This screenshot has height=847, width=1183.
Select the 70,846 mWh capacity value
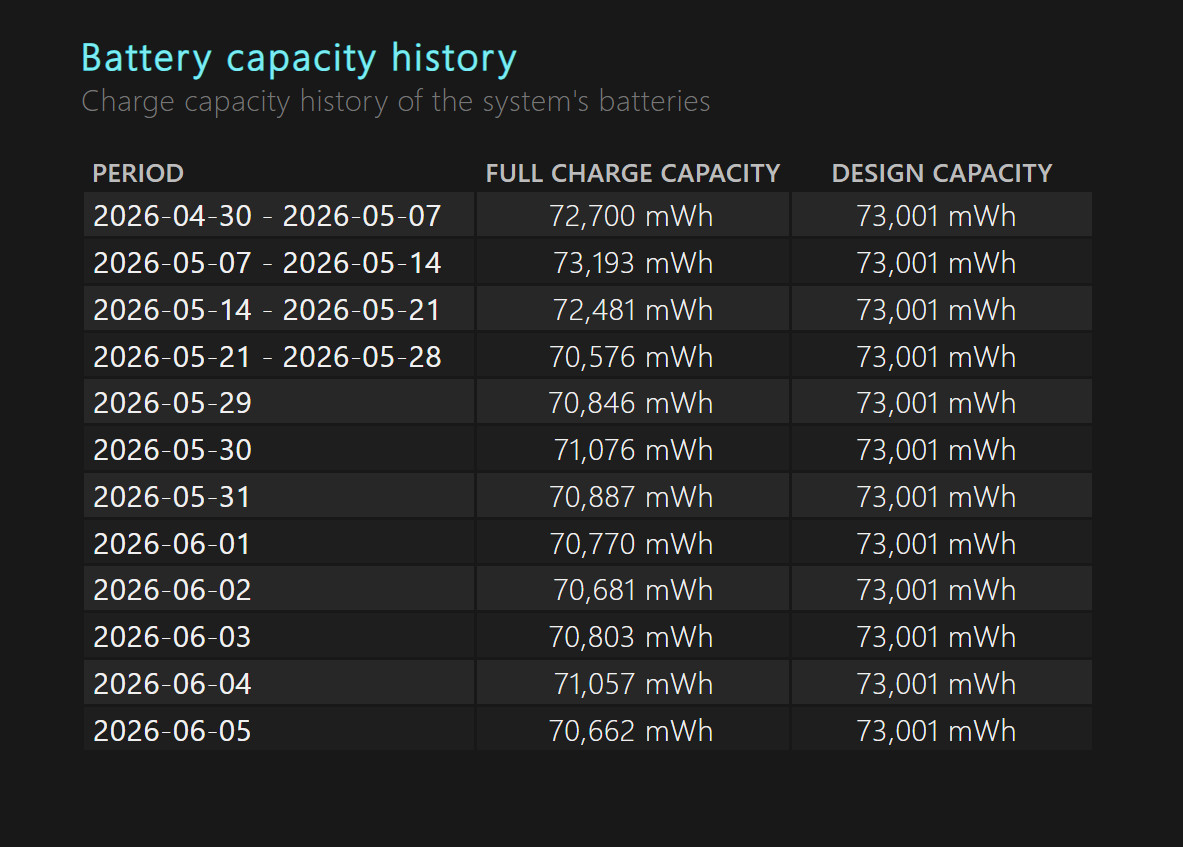631,404
